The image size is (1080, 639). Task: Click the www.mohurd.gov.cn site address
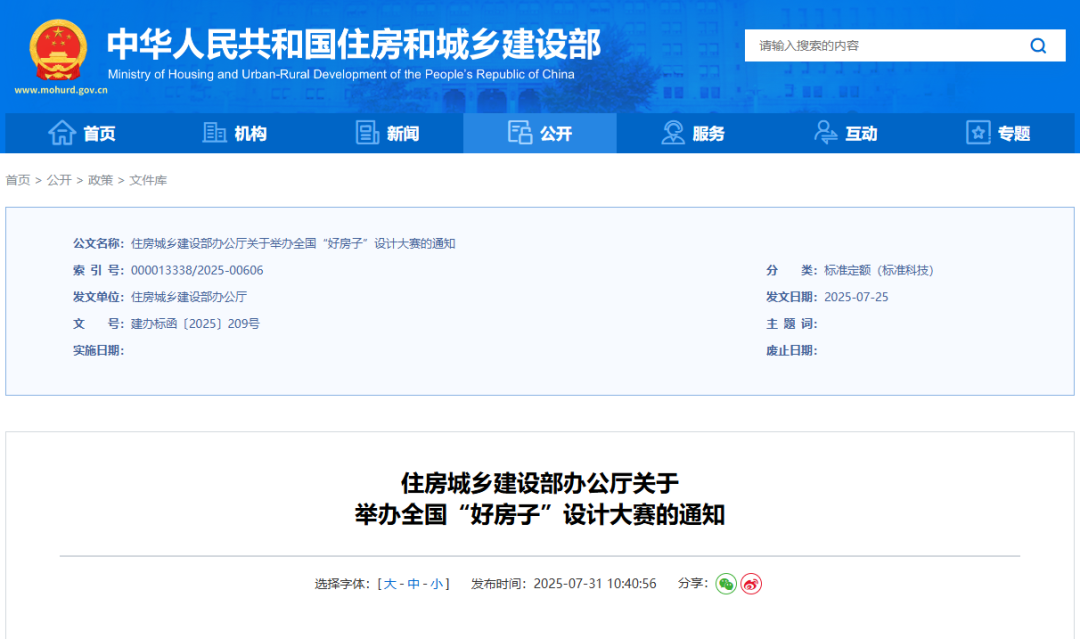[61, 90]
